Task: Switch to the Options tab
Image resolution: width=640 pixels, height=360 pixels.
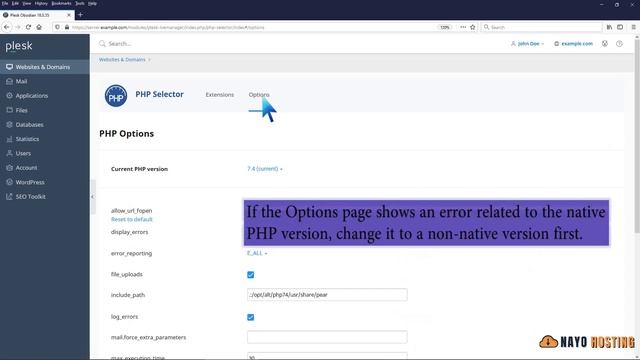Action: 259,95
